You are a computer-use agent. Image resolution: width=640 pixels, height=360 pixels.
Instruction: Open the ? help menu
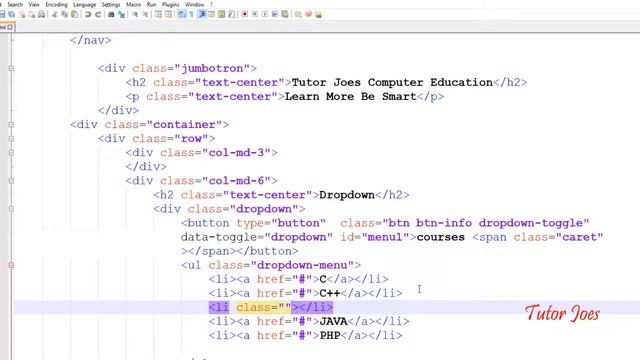tap(211, 4)
